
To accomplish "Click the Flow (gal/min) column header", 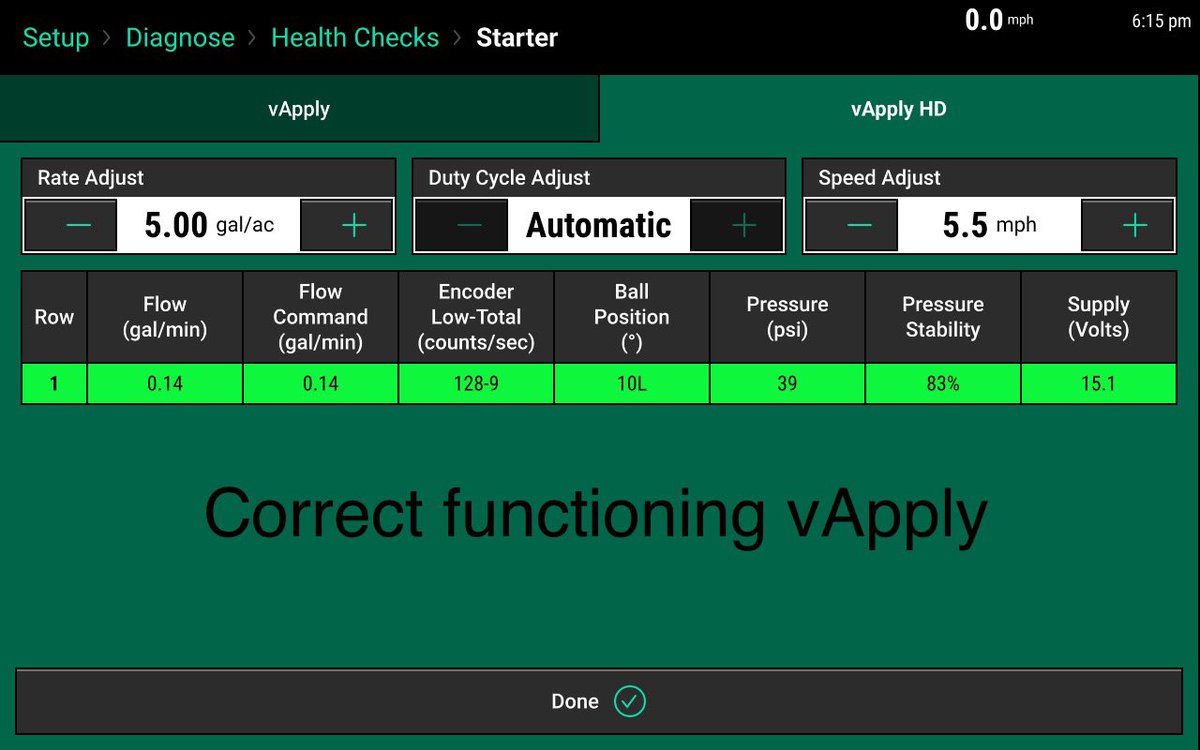I will click(x=165, y=317).
